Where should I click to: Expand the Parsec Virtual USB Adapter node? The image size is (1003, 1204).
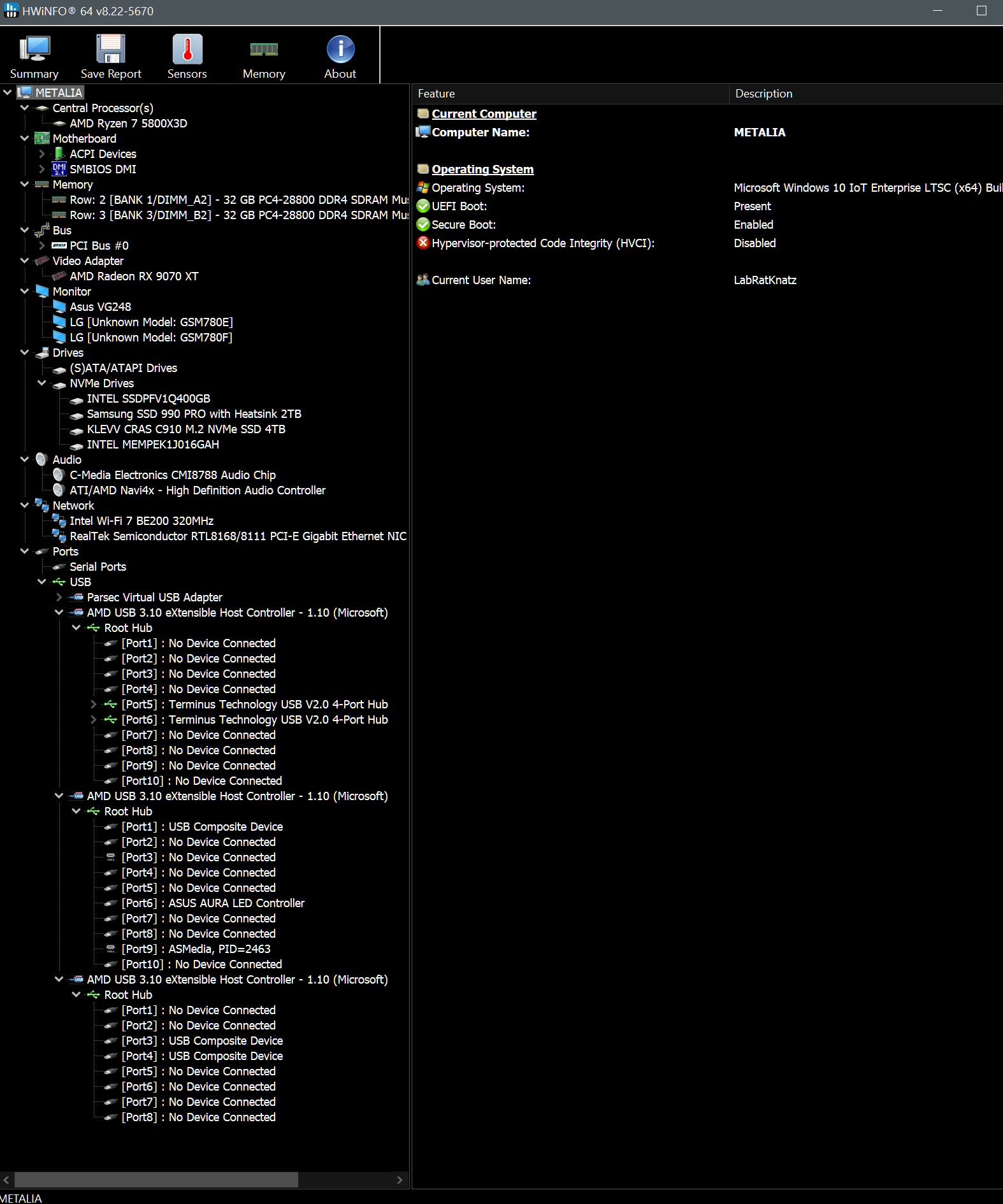pos(59,597)
